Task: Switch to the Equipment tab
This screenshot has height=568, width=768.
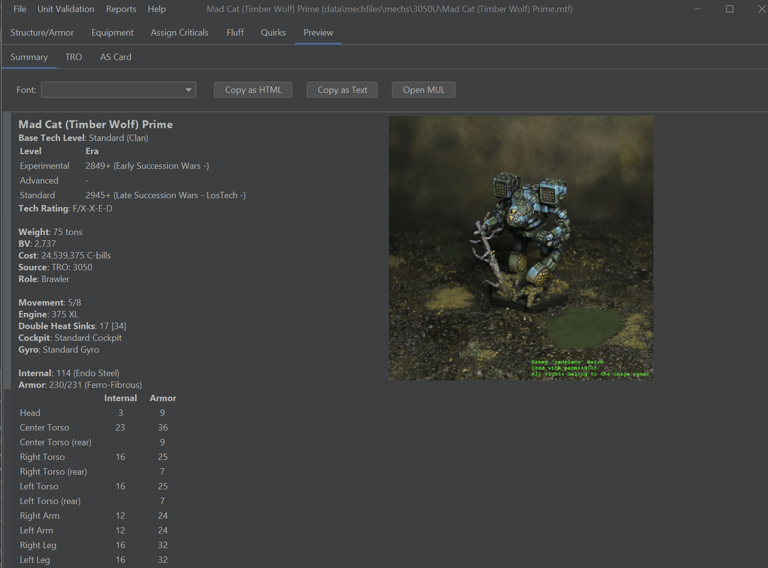Action: pyautogui.click(x=112, y=32)
